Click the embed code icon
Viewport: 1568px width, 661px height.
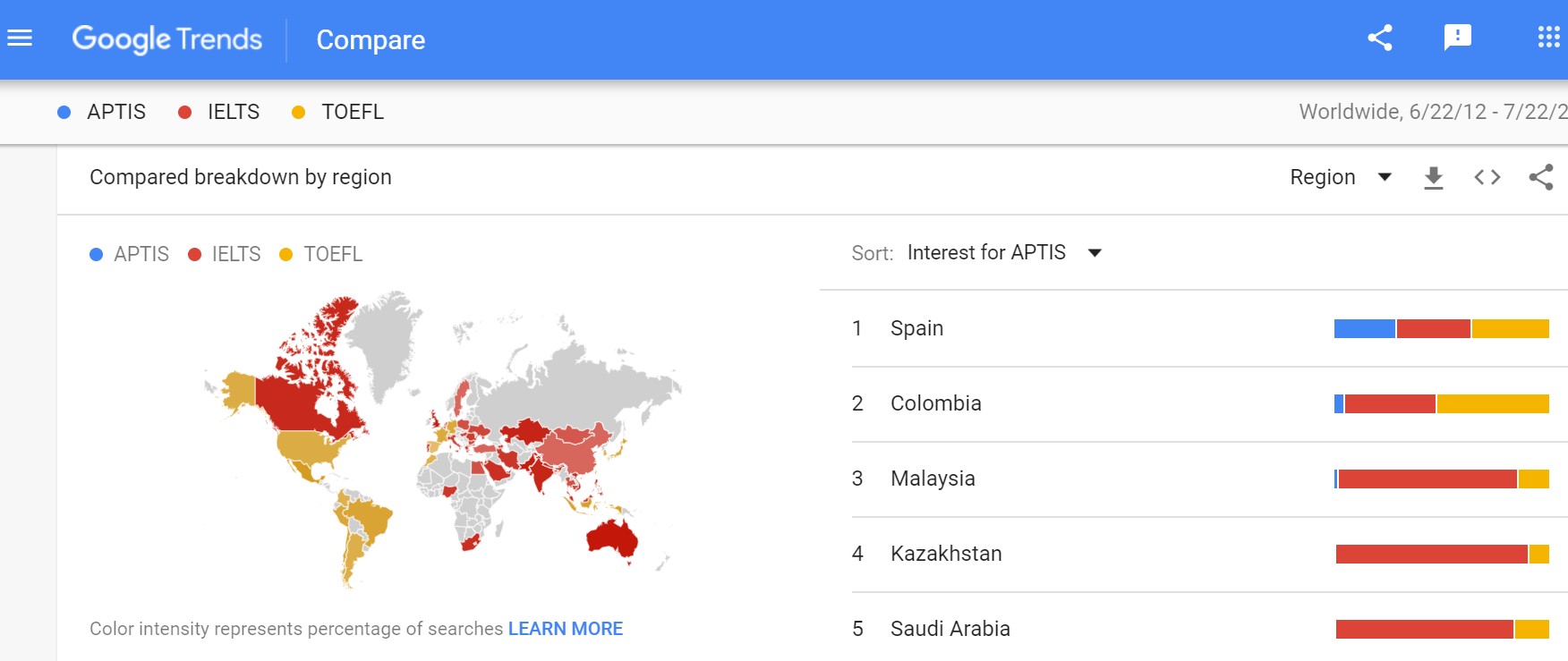[x=1487, y=177]
